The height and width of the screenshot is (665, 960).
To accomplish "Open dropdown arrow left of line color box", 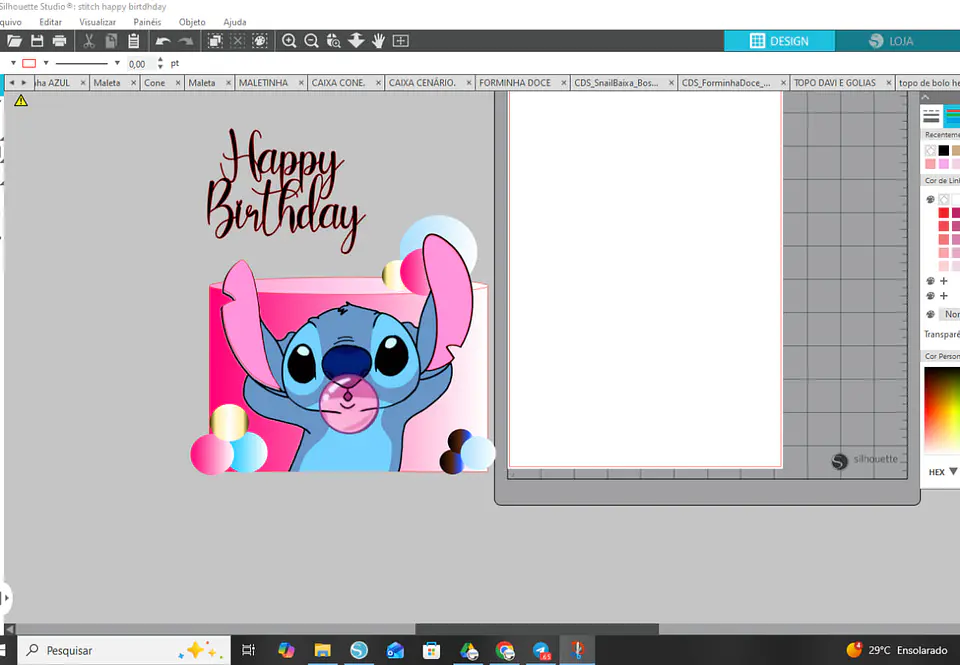I will click(13, 63).
